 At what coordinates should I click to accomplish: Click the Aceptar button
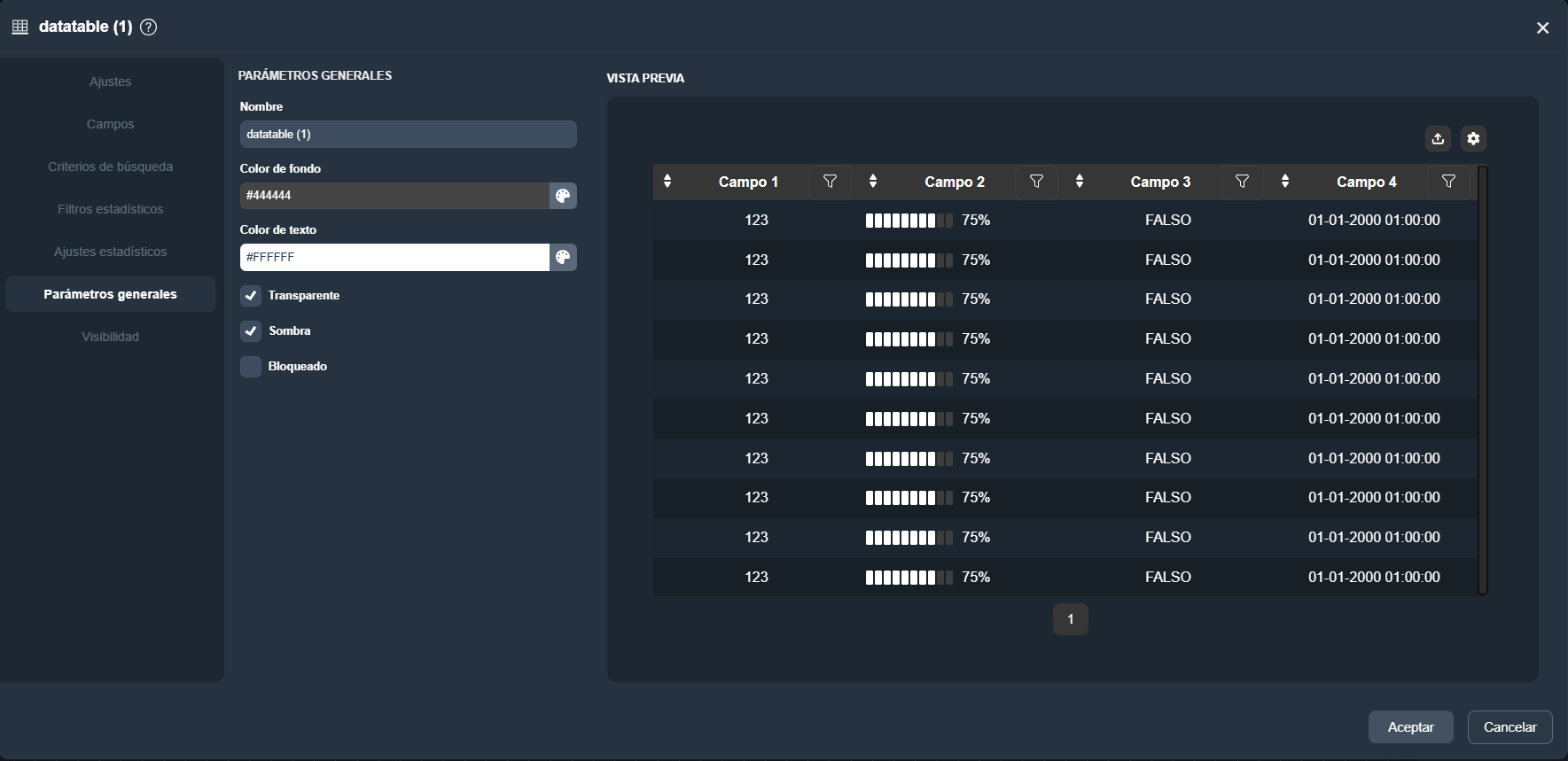pyautogui.click(x=1410, y=726)
